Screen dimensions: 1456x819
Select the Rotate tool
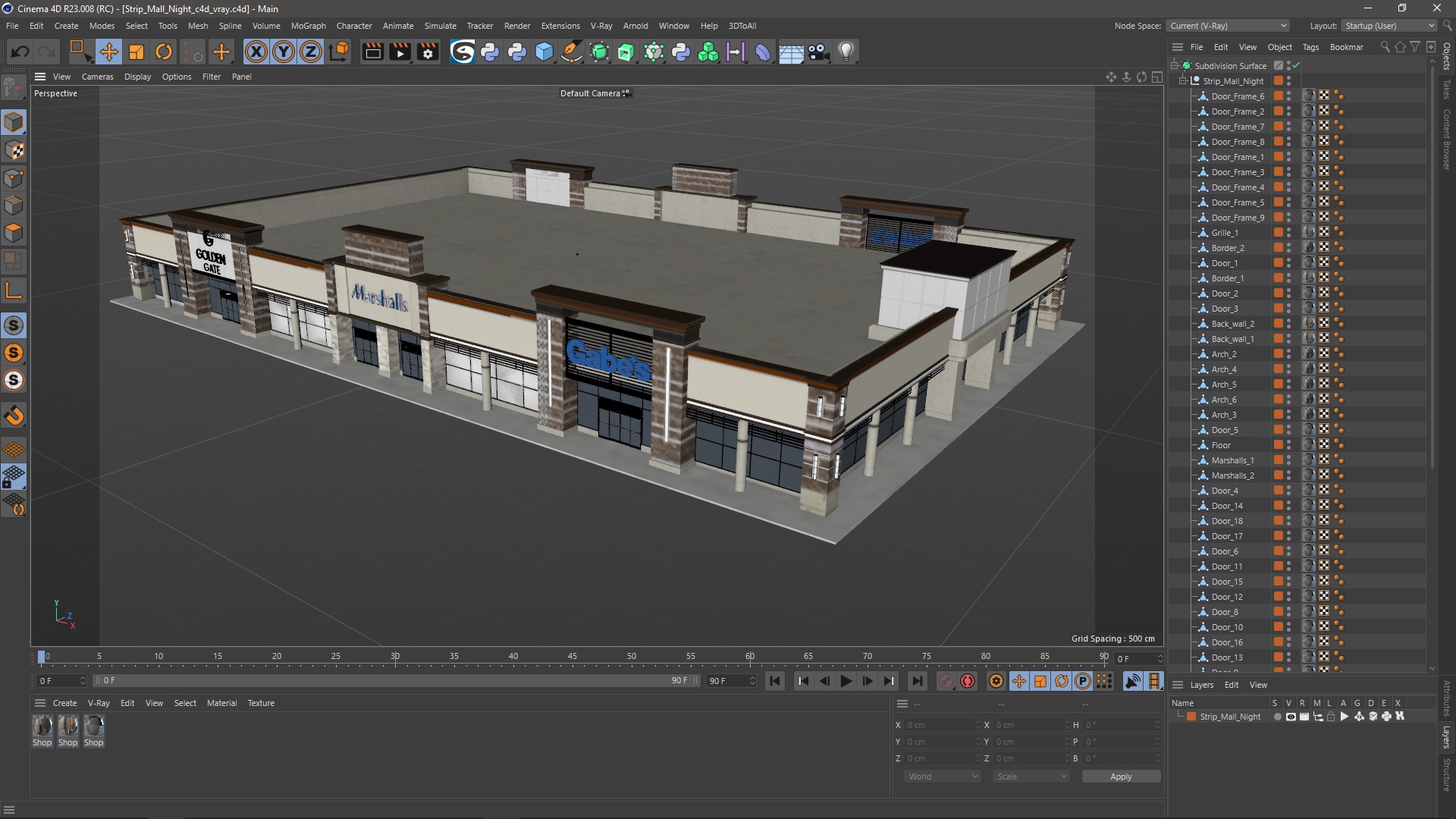pyautogui.click(x=164, y=52)
